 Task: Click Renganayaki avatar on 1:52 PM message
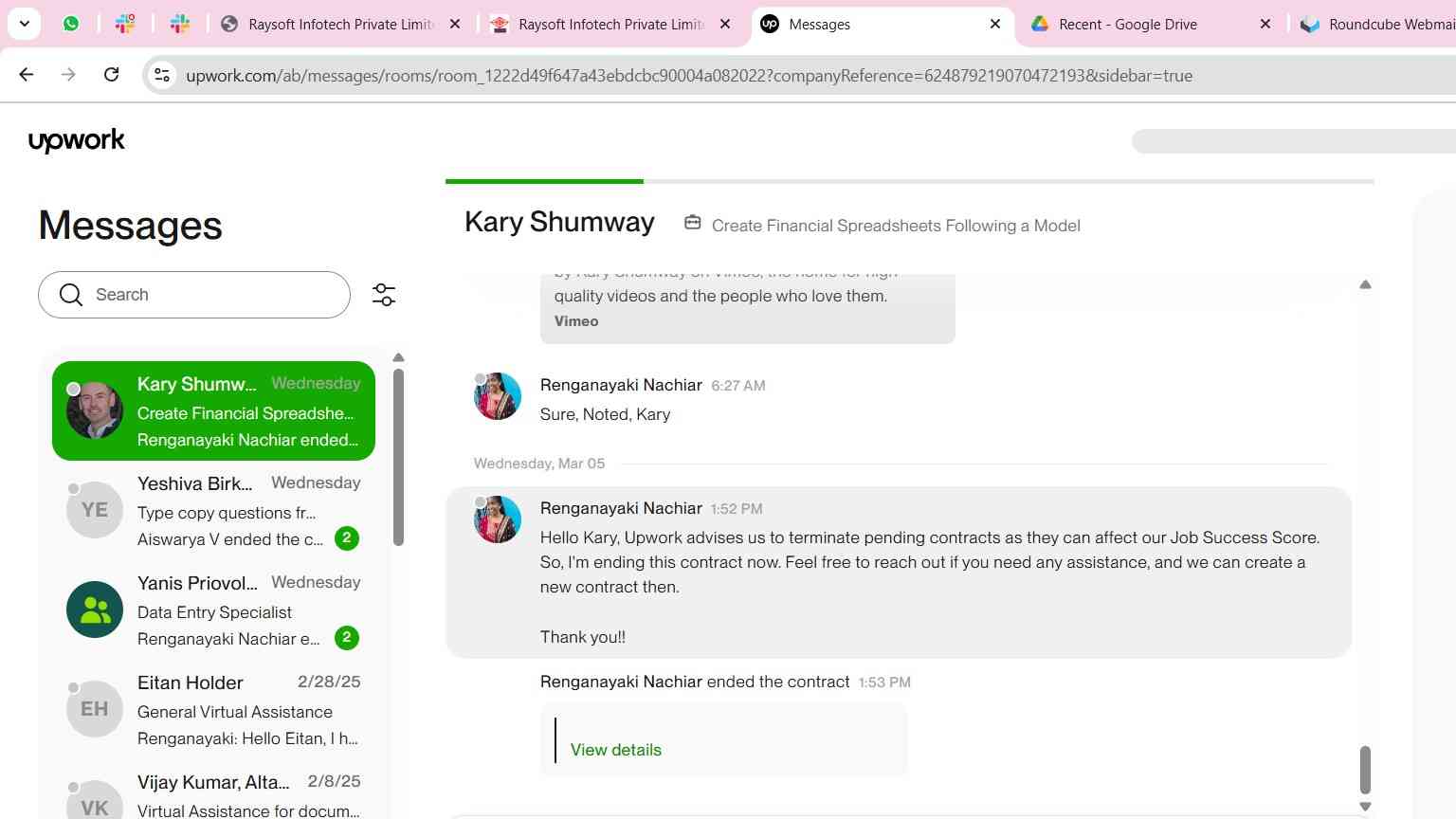pos(498,519)
